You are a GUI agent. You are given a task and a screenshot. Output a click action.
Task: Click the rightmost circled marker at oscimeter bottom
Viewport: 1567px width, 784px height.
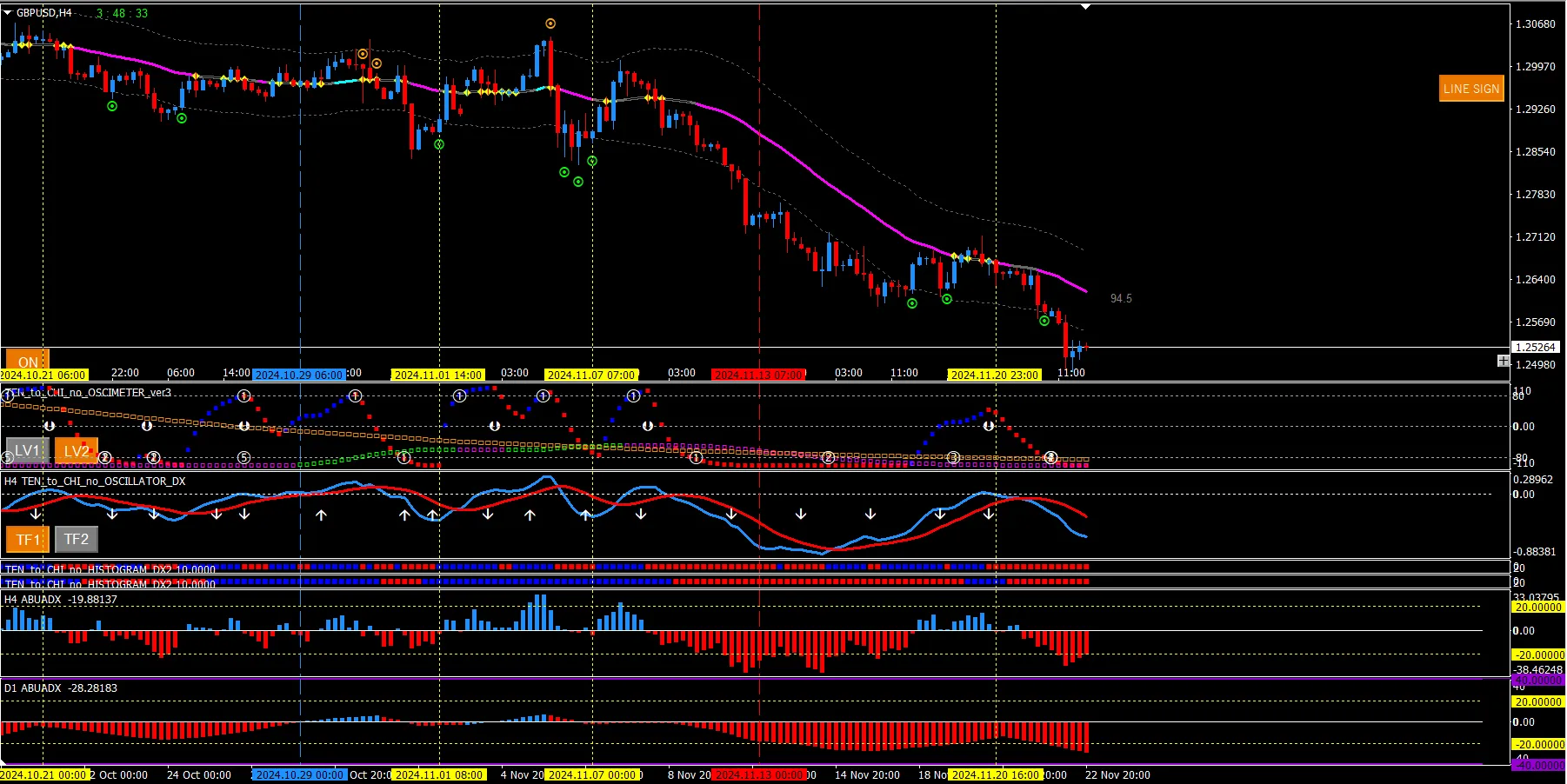(x=1050, y=457)
